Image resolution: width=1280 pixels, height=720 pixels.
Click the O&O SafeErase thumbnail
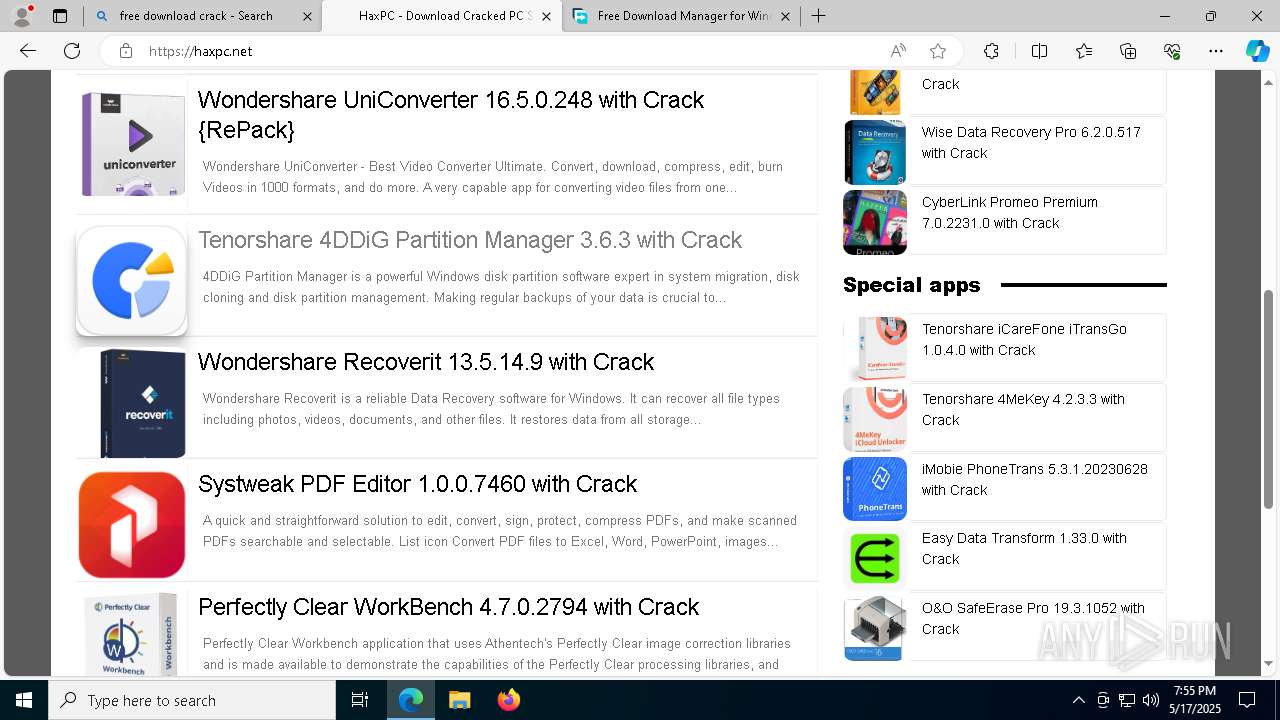[875, 628]
